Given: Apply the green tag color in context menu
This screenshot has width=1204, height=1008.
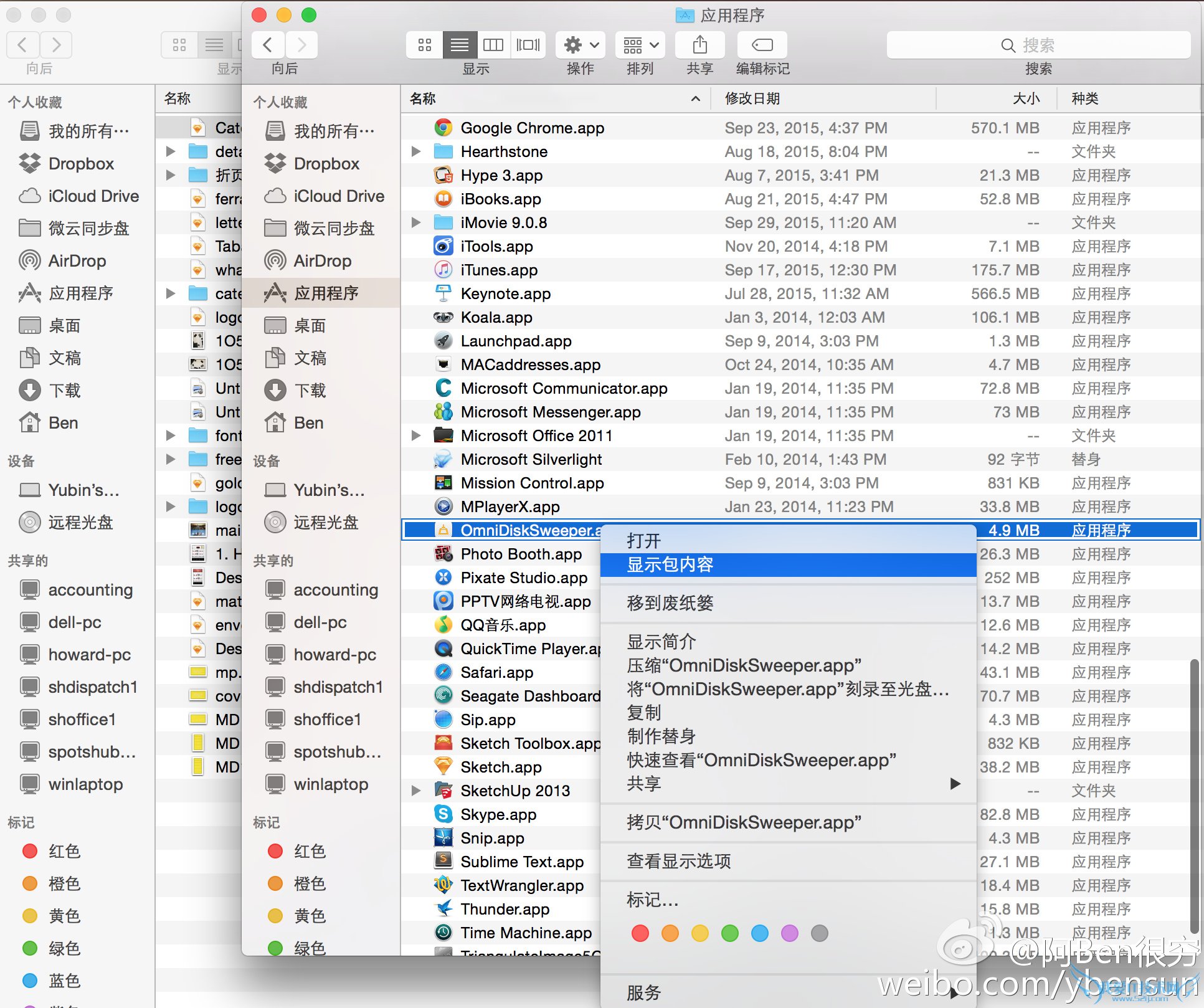Looking at the screenshot, I should tap(729, 933).
